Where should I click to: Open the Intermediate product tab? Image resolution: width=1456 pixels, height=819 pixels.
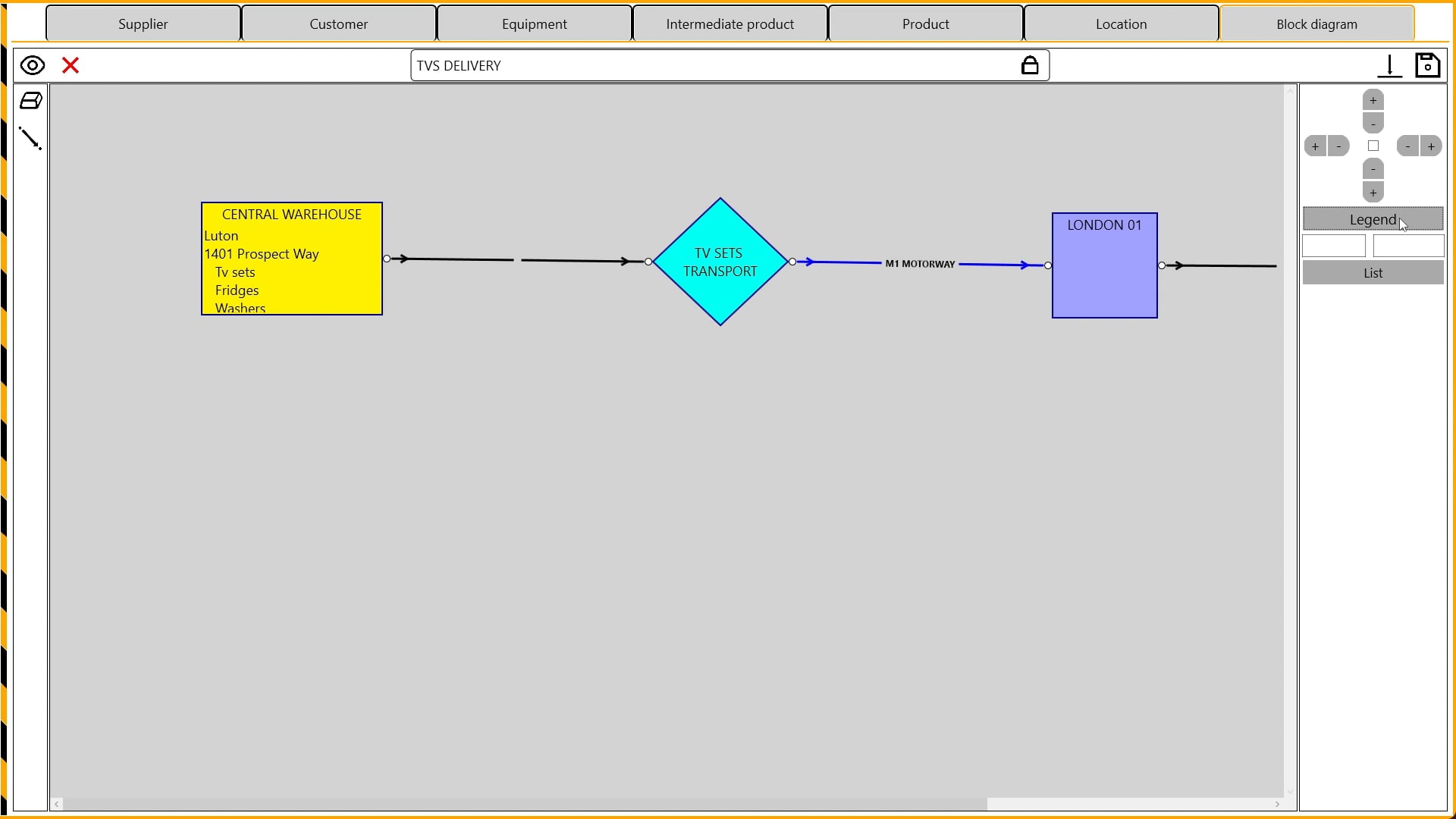coord(730,24)
